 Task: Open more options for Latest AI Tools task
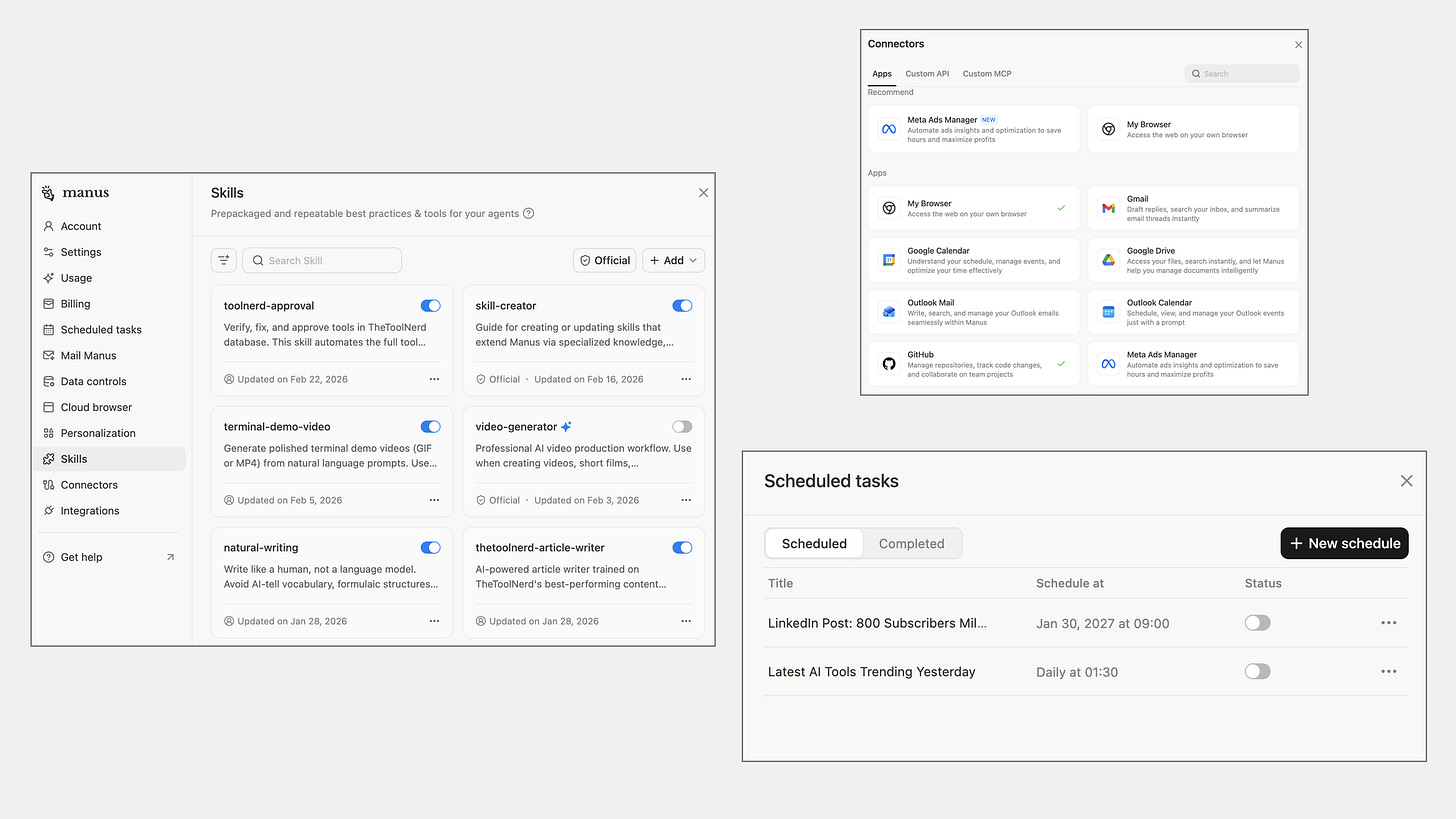[x=1388, y=671]
